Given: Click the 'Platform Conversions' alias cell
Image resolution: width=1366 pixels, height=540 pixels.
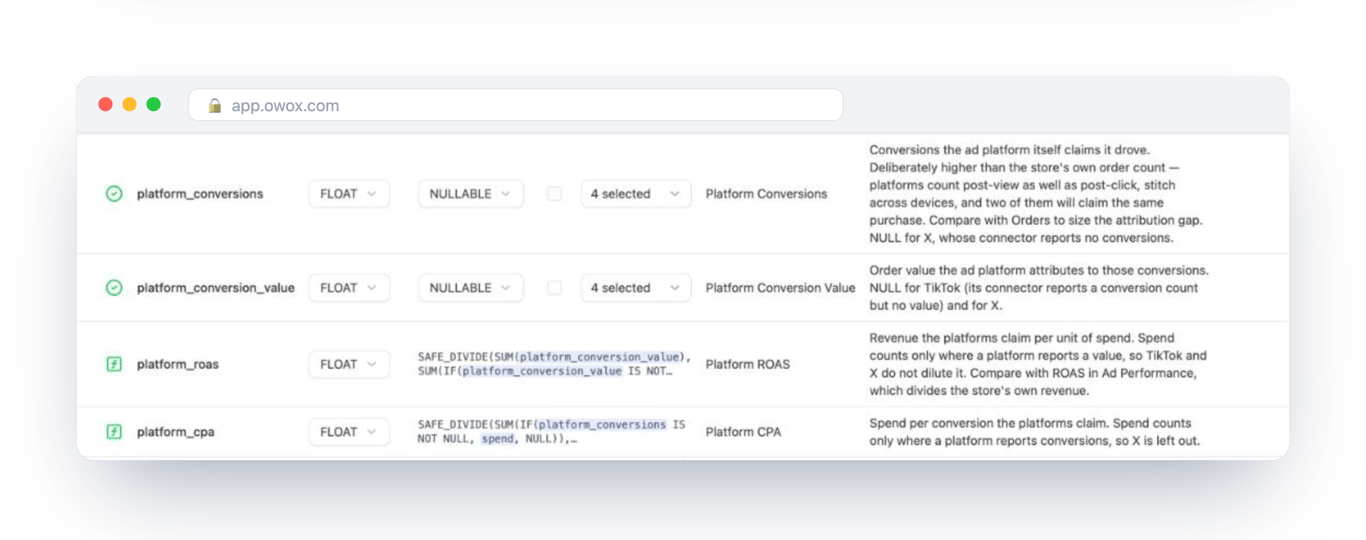Looking at the screenshot, I should tap(767, 194).
